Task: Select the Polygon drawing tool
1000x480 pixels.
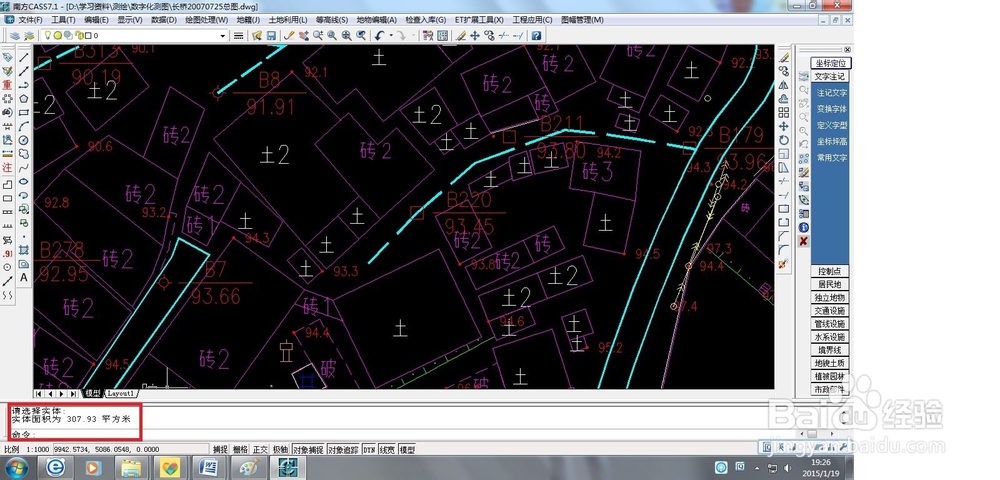Action: tap(24, 99)
